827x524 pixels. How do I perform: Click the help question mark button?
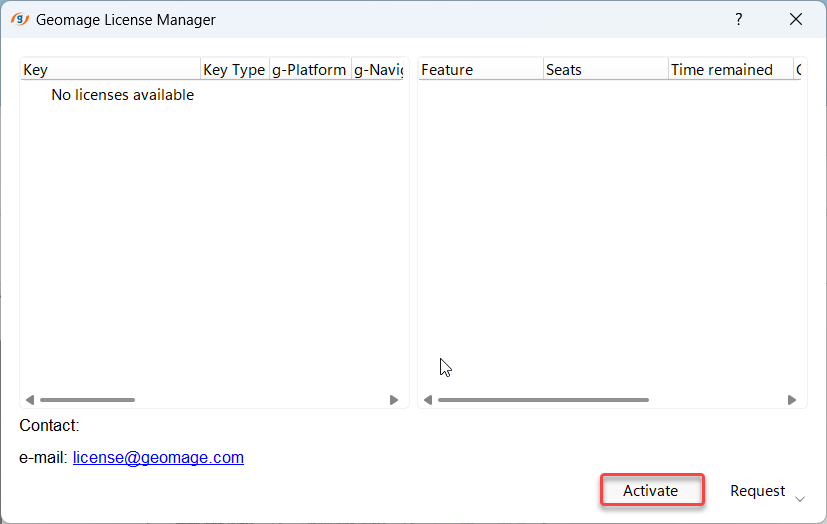point(738,20)
